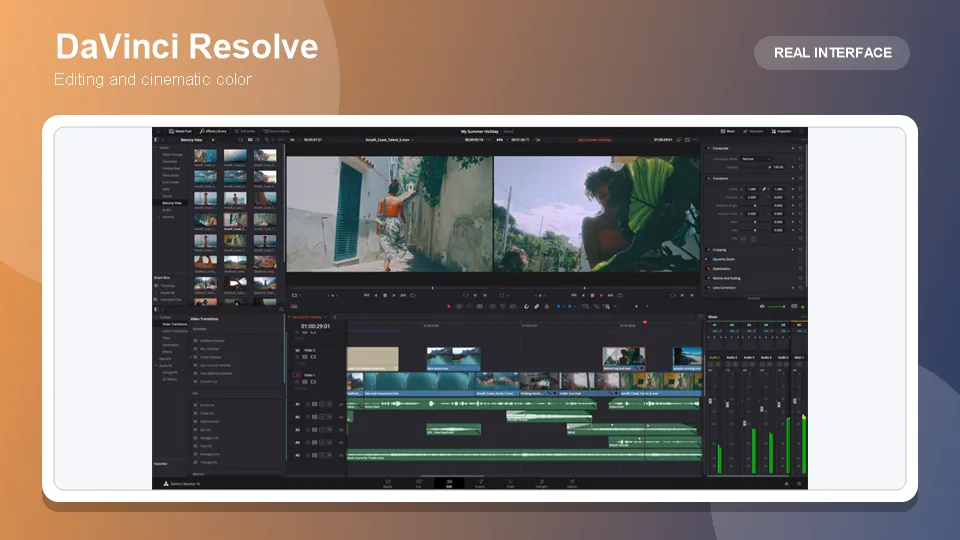
Task: Show the Mixer panel from top bar
Action: click(x=728, y=131)
